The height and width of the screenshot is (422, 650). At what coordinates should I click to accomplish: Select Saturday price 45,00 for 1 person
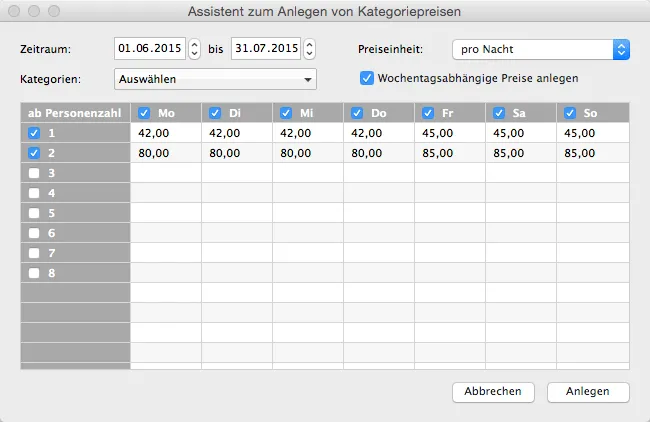(x=521, y=133)
